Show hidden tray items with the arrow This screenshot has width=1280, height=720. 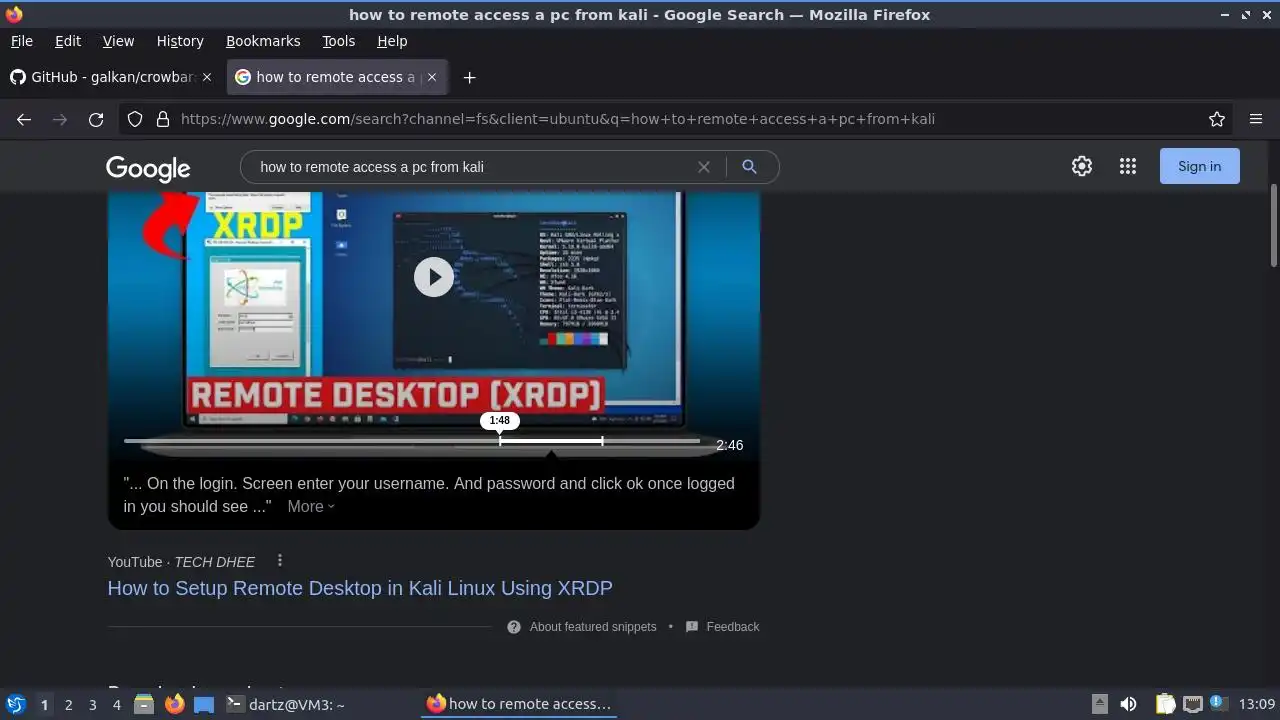click(x=1099, y=704)
